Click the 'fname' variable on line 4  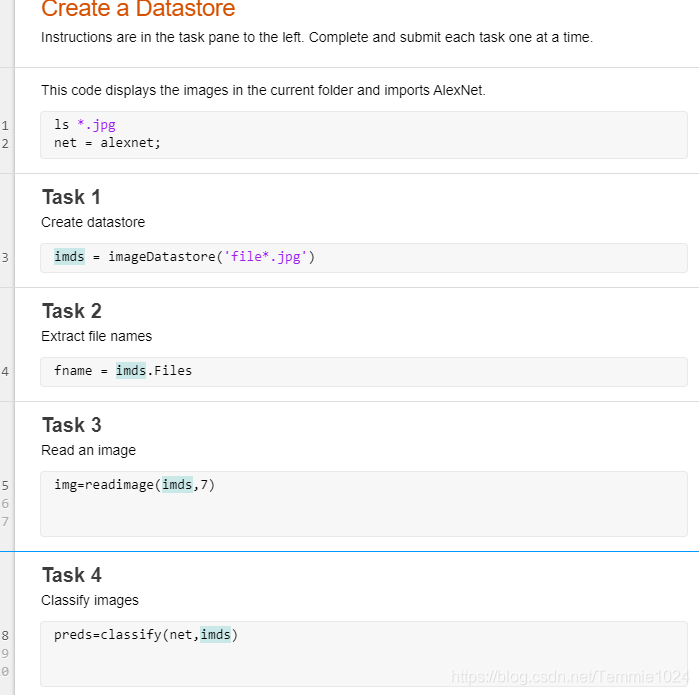tap(73, 371)
